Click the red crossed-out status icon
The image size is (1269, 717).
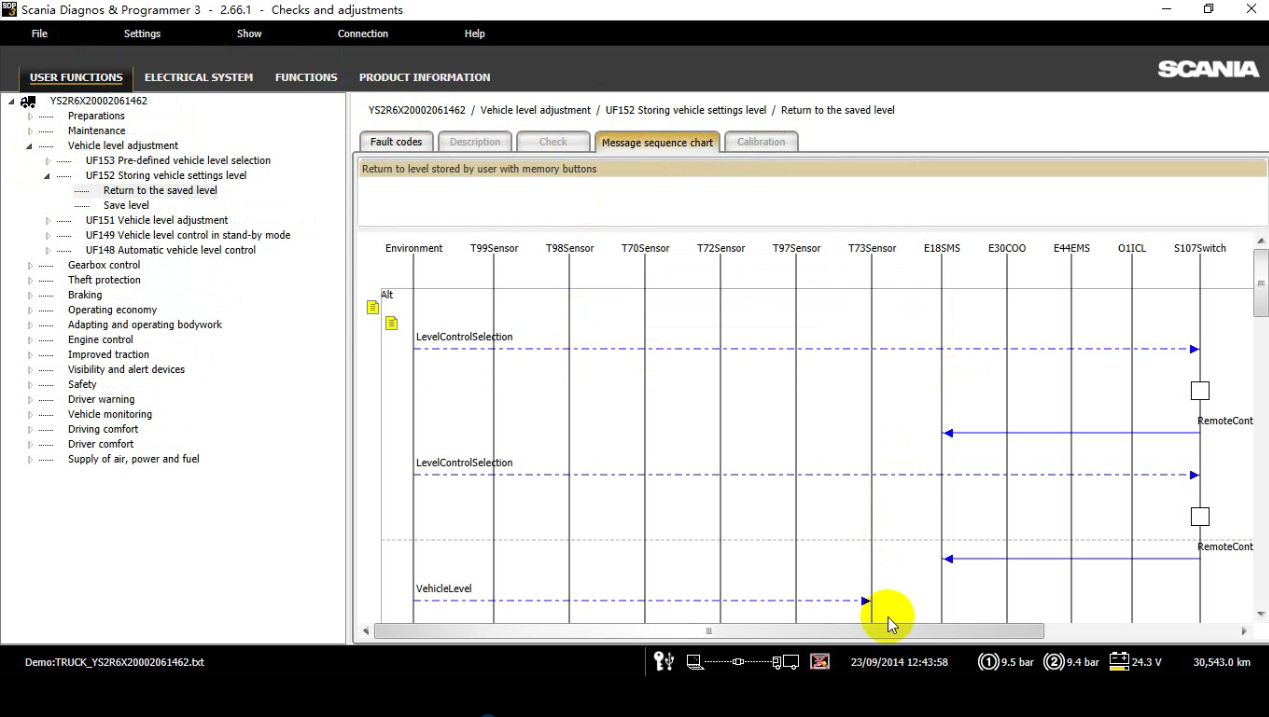click(x=820, y=661)
